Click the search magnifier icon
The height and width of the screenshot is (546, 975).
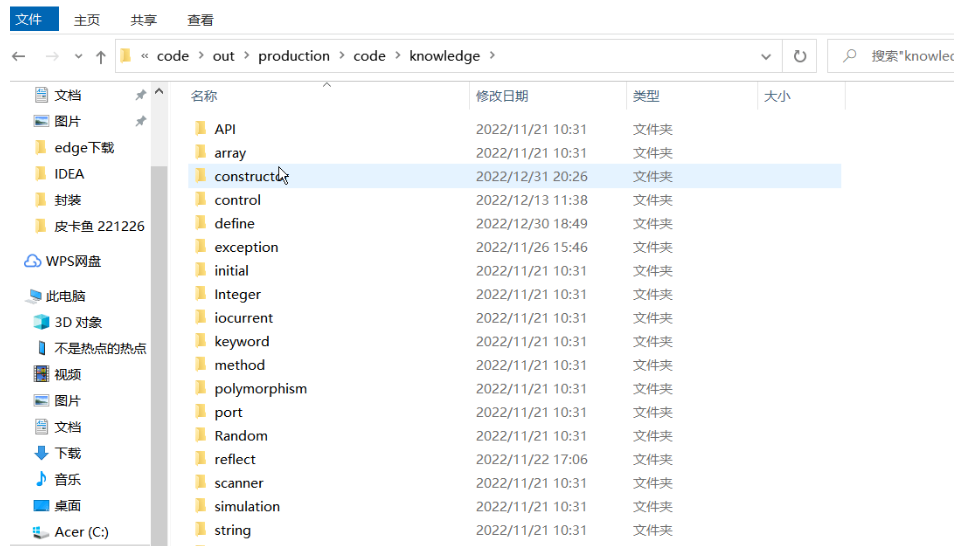[x=849, y=56]
